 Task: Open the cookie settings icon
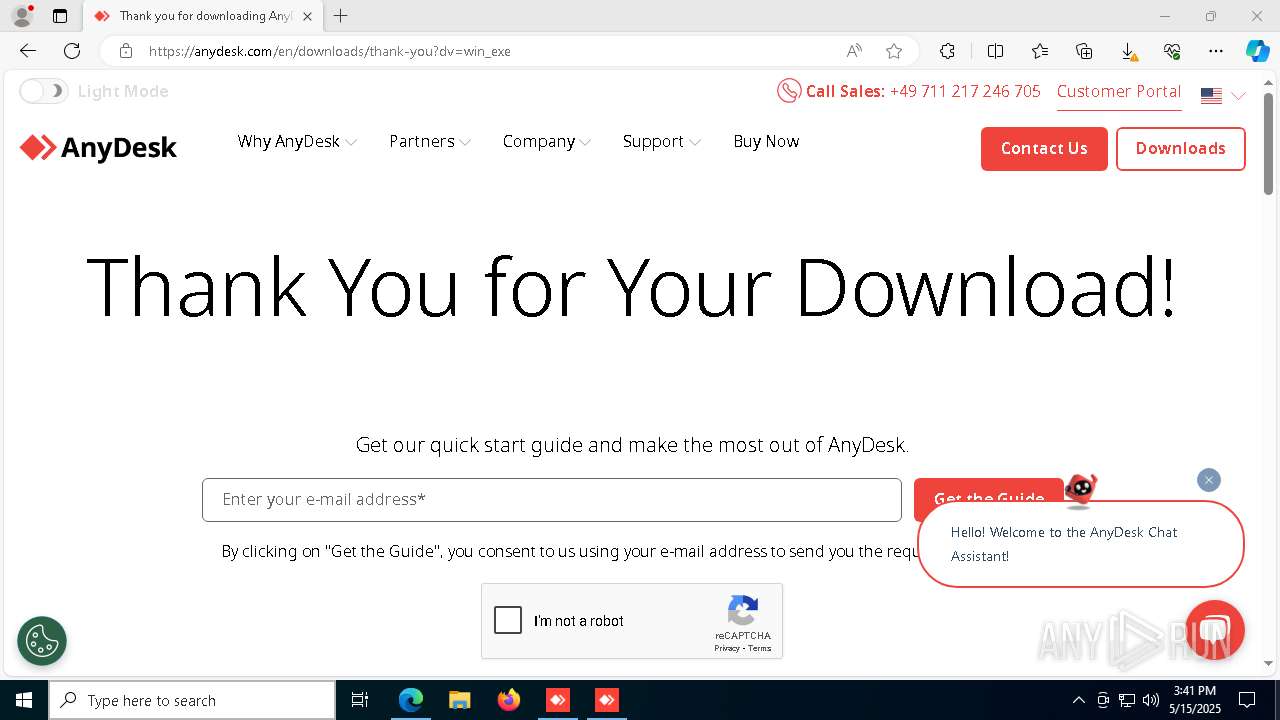tap(42, 640)
